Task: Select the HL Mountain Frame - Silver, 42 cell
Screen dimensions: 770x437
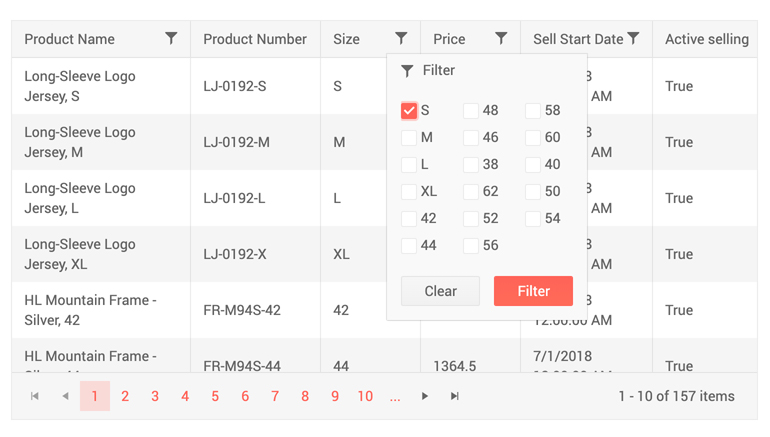Action: tap(101, 310)
